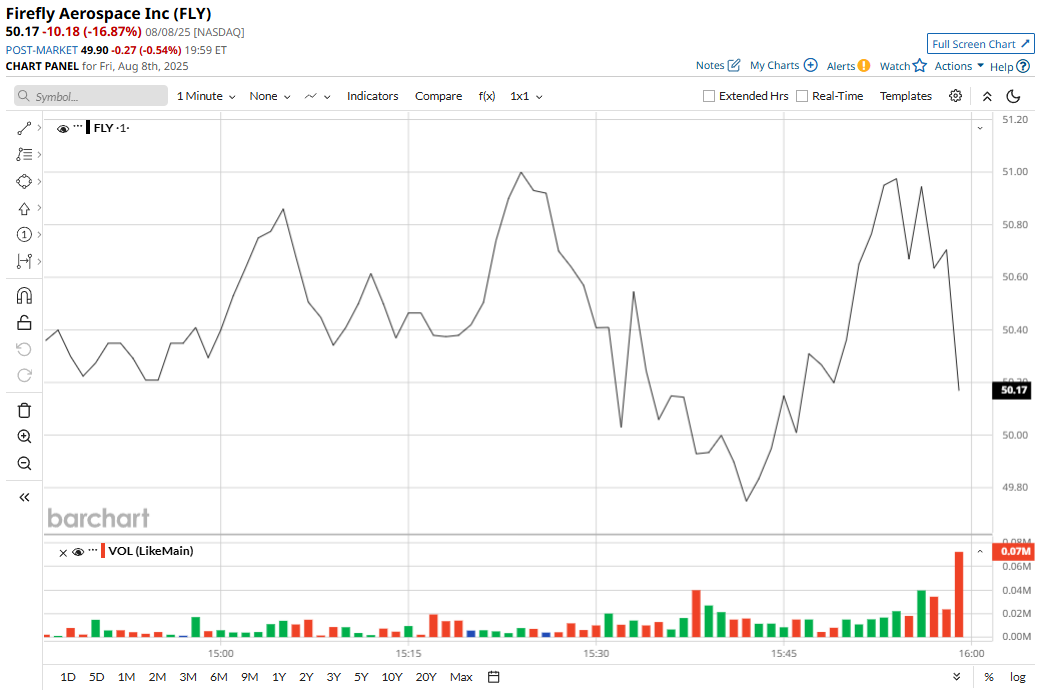Open the f(x) expressions menu

487,96
